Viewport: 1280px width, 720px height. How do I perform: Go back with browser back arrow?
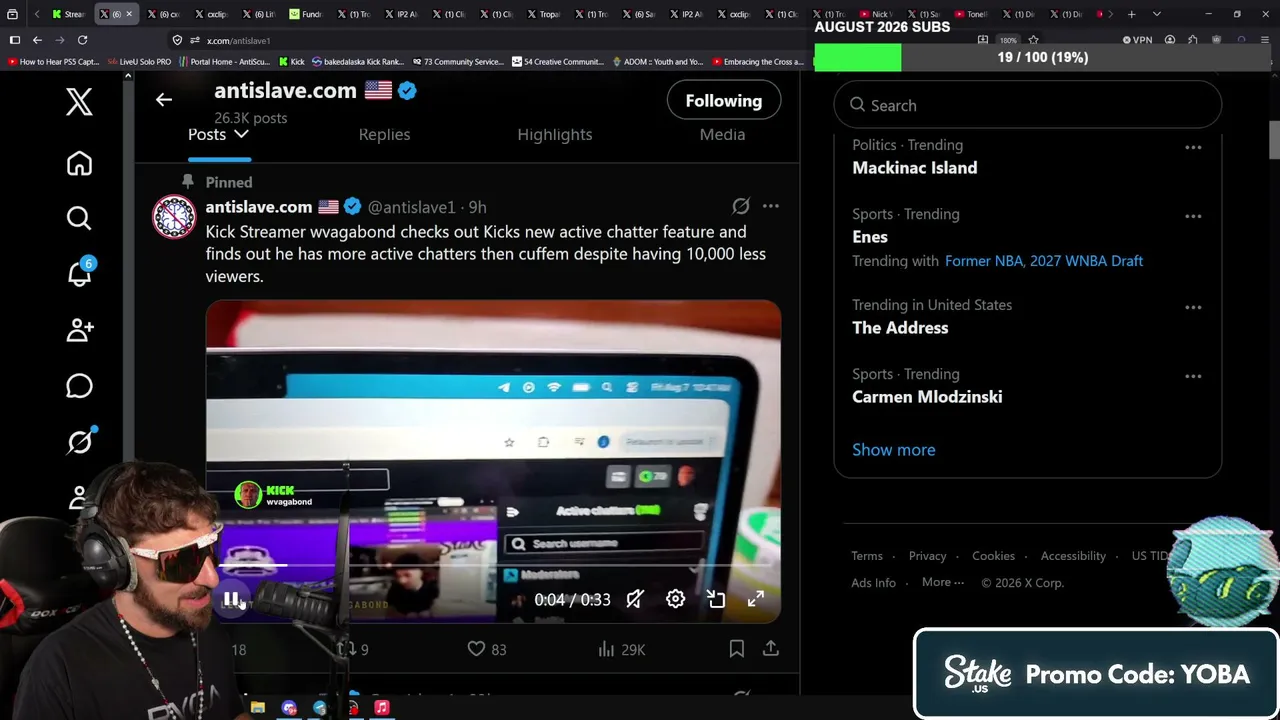click(37, 40)
